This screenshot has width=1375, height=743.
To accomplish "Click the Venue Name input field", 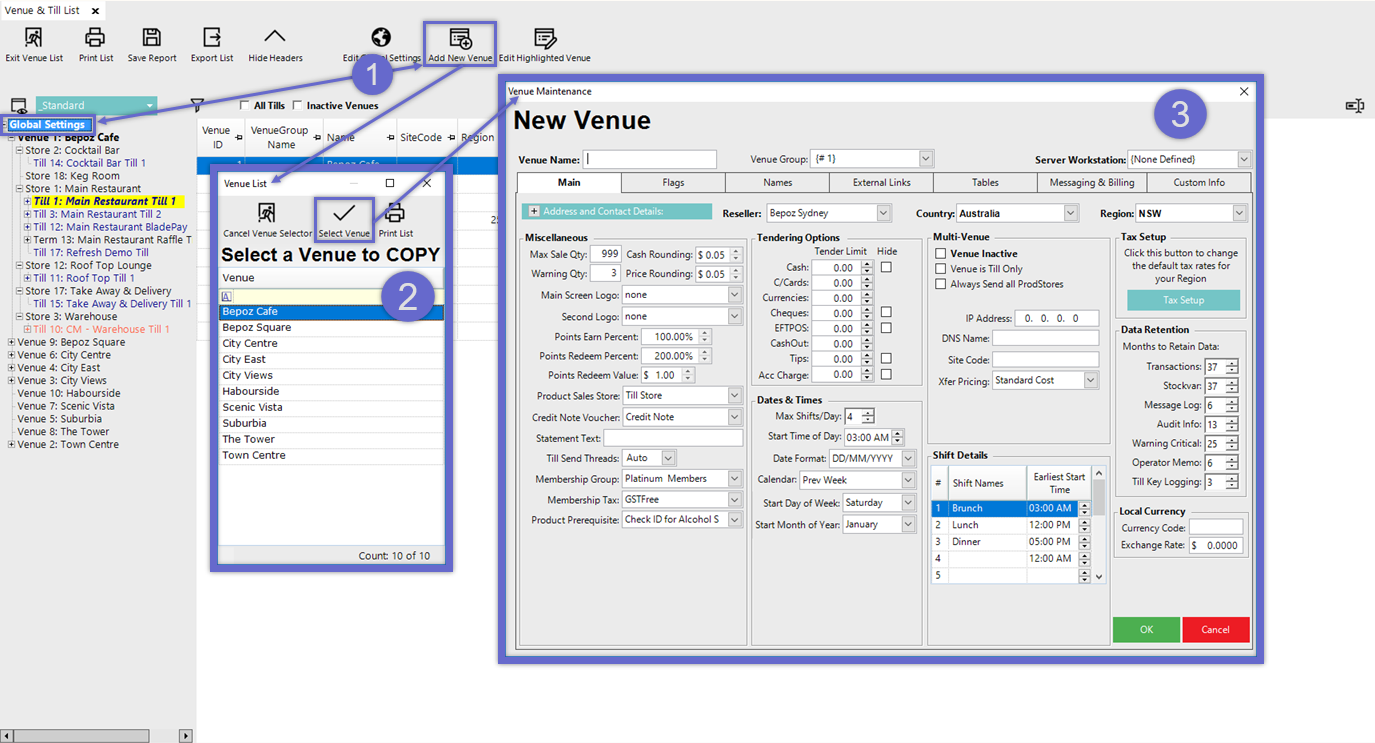I will point(650,159).
